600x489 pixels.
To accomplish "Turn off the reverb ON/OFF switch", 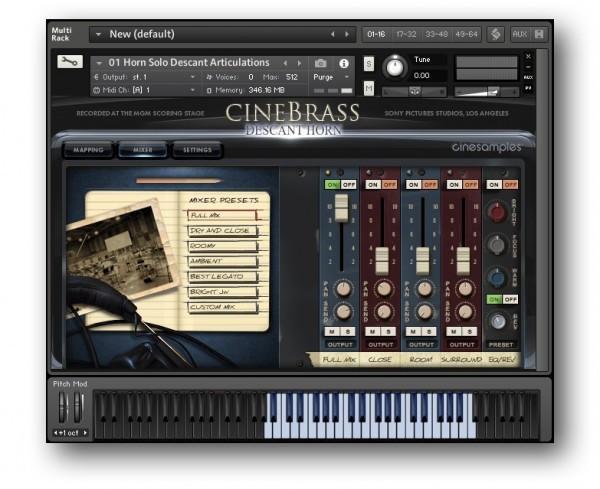I will (510, 299).
